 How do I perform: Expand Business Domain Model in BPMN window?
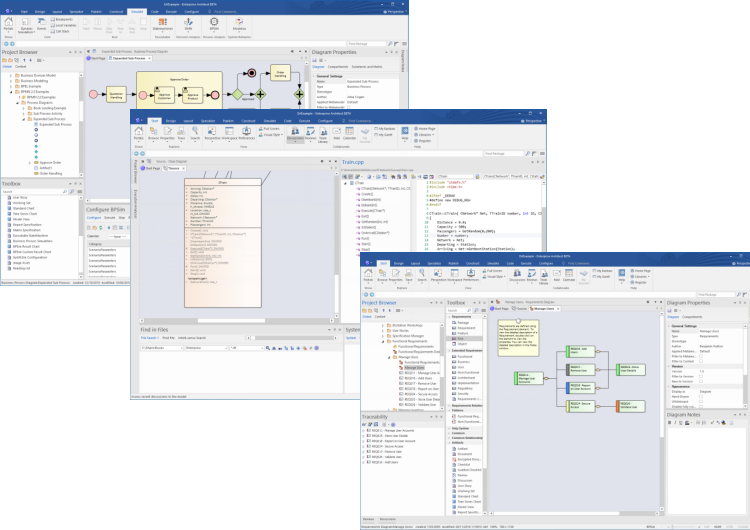click(x=11, y=76)
